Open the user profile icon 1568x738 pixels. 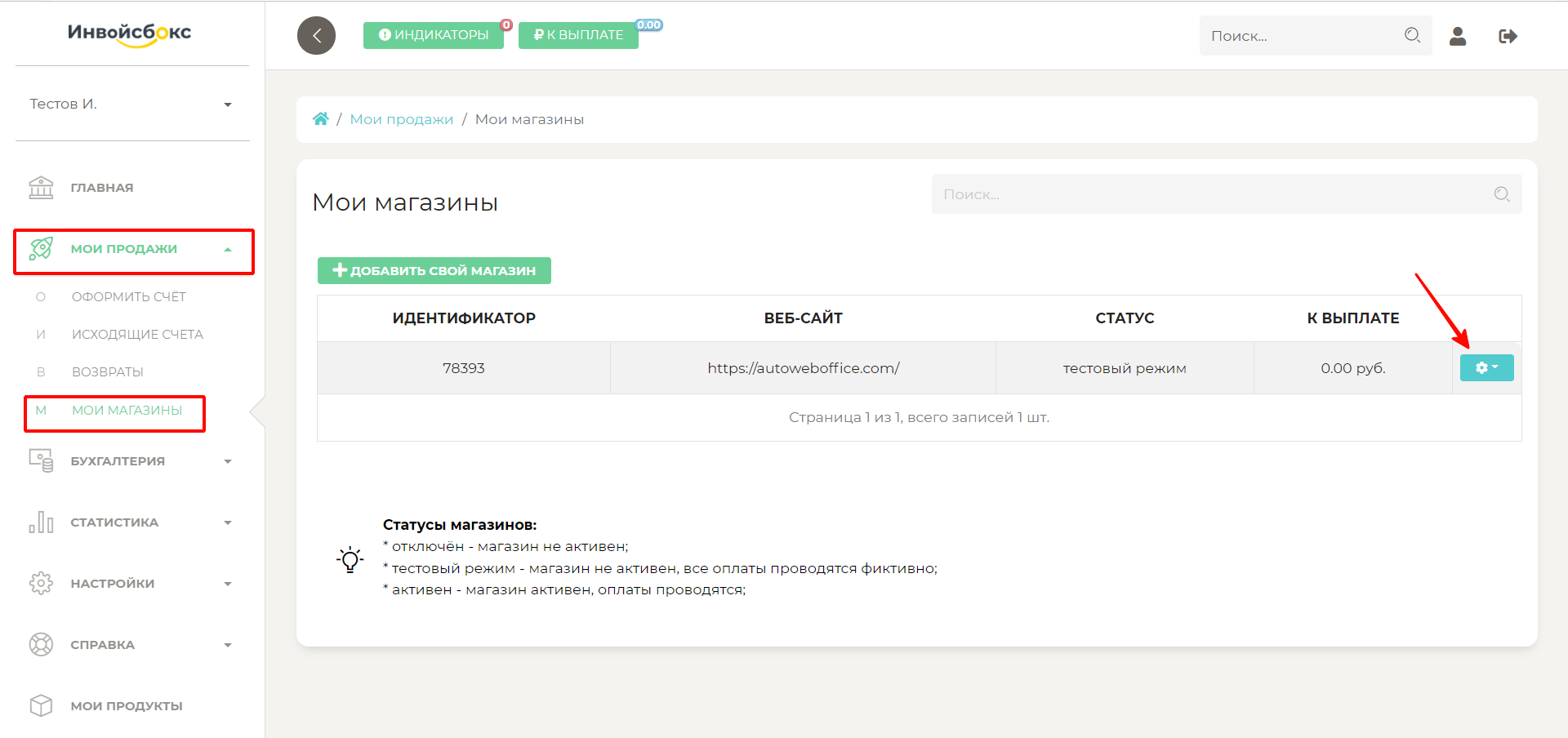pos(1457,36)
